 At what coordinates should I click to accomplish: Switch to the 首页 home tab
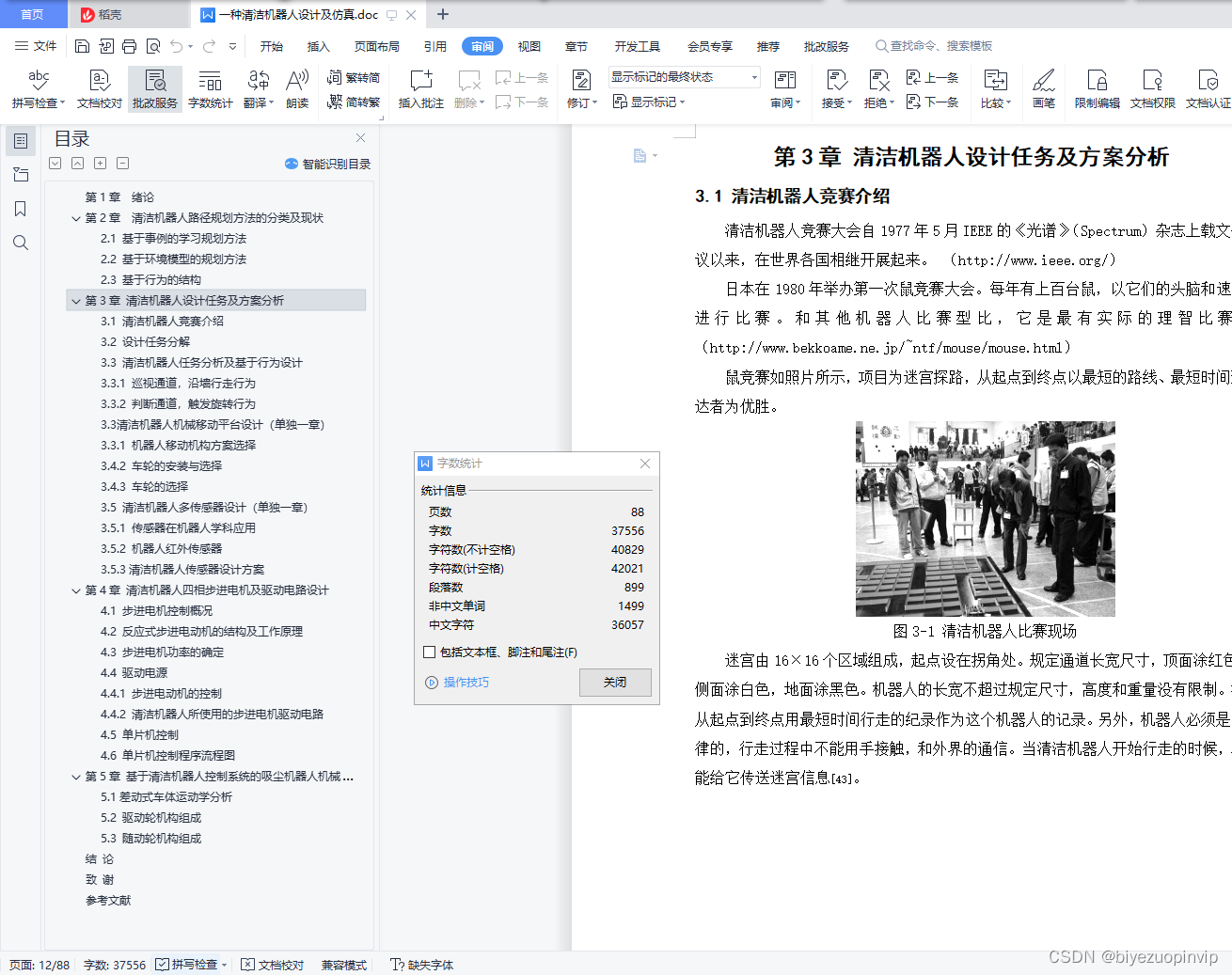coord(33,14)
